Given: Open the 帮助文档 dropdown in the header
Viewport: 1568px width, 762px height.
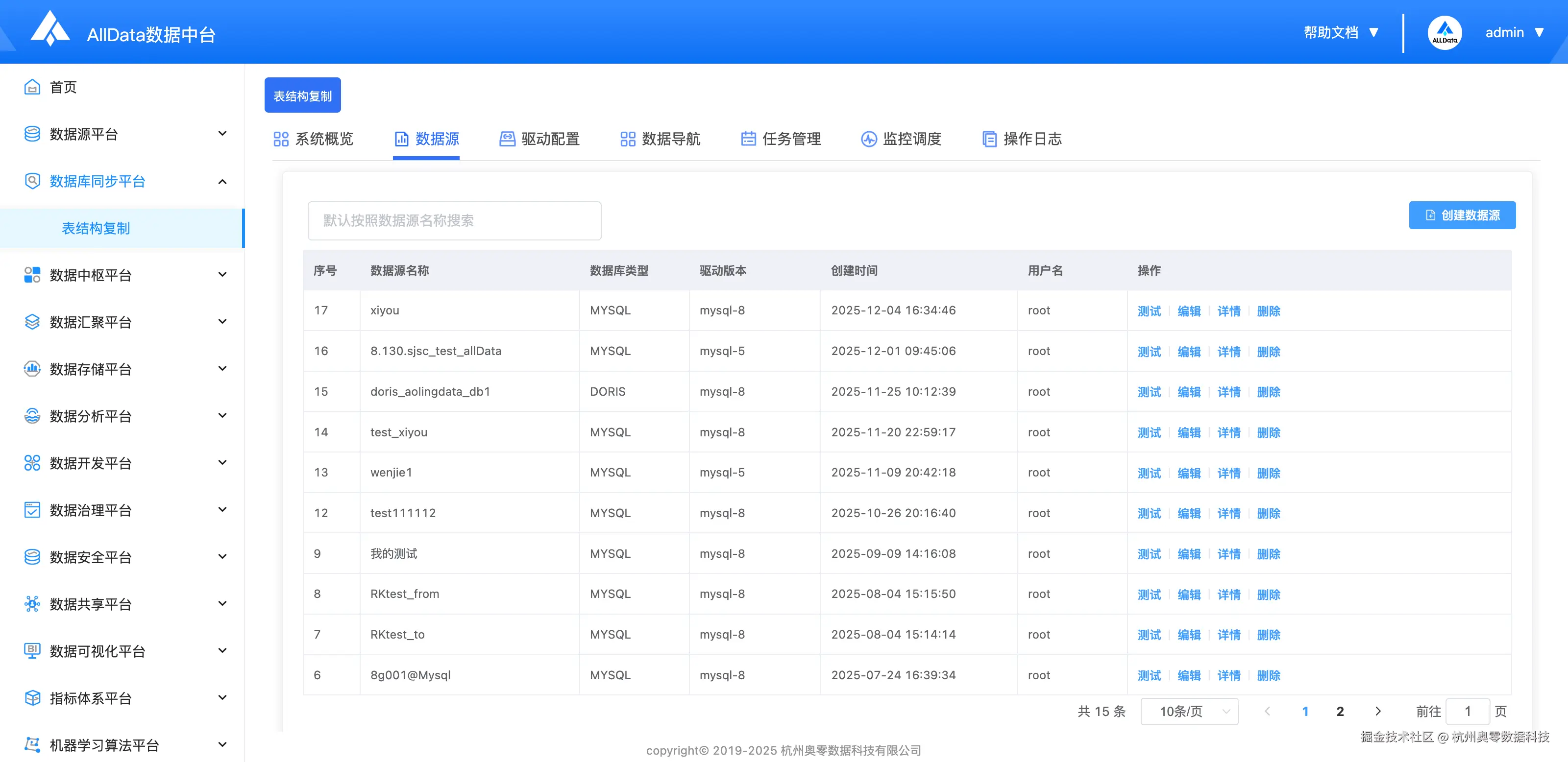Looking at the screenshot, I should point(1340,33).
